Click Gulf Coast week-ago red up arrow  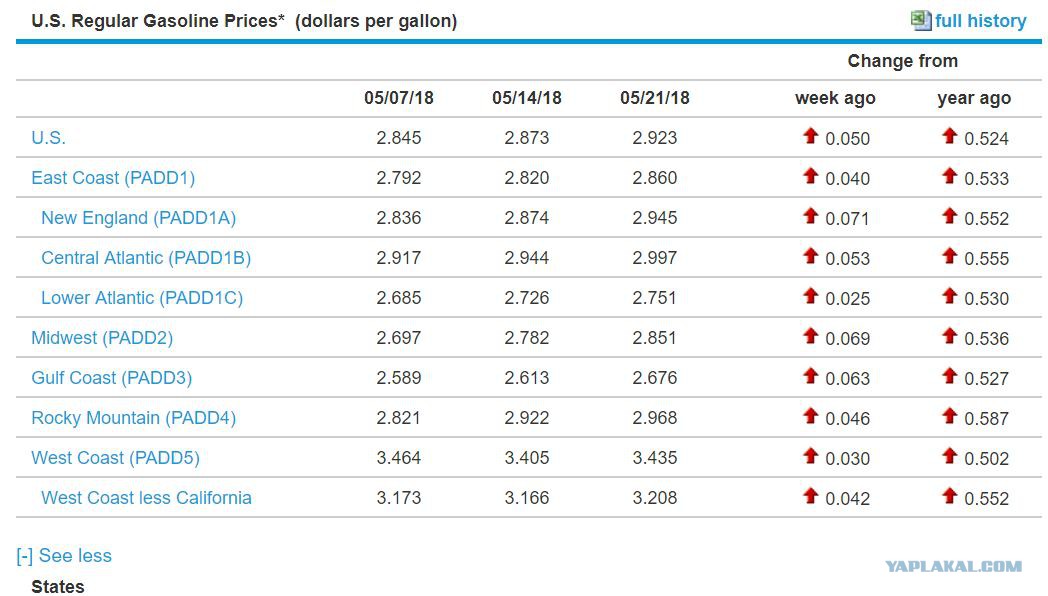point(811,377)
